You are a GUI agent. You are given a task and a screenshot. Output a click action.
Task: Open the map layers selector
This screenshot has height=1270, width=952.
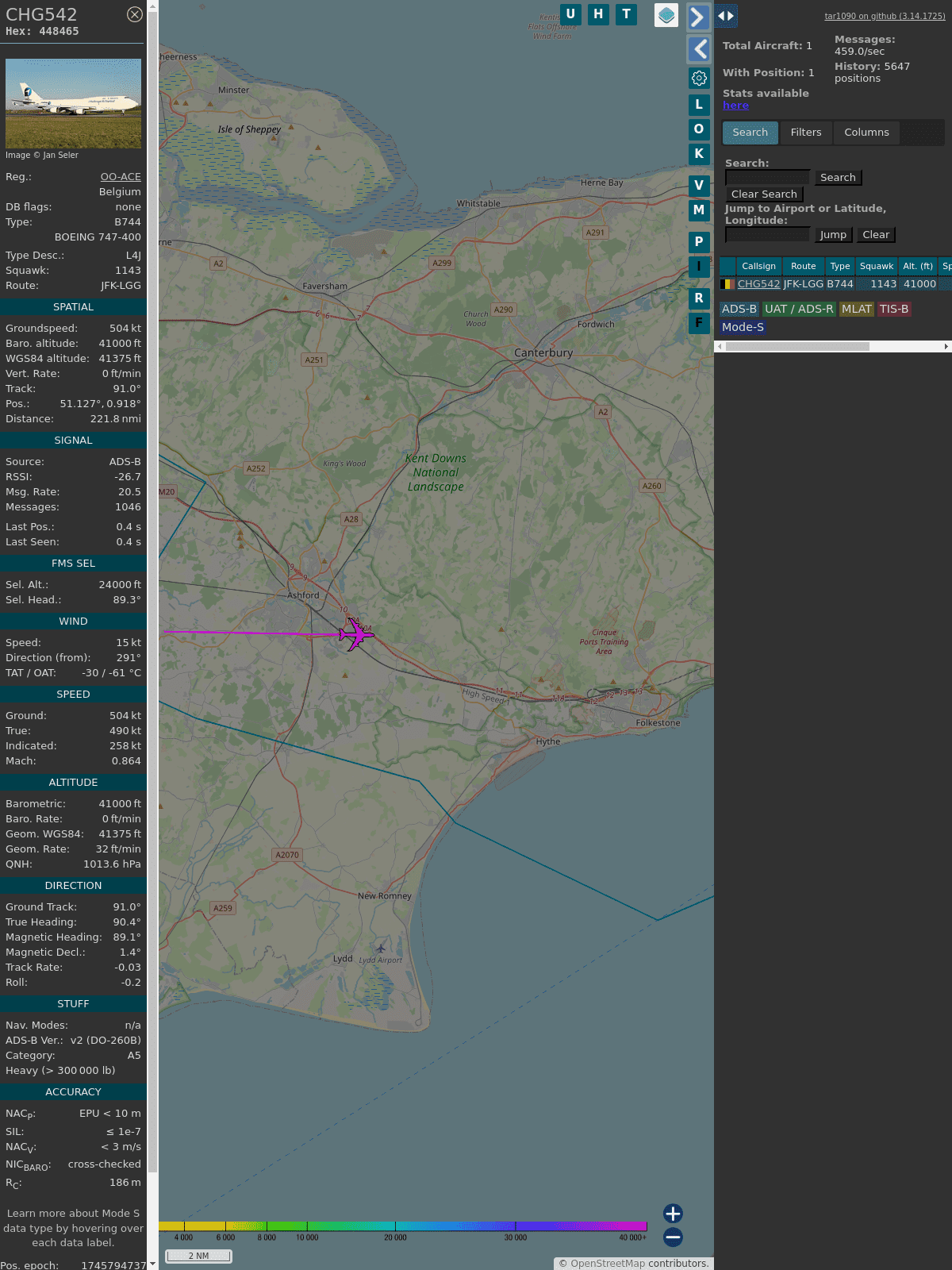click(666, 15)
